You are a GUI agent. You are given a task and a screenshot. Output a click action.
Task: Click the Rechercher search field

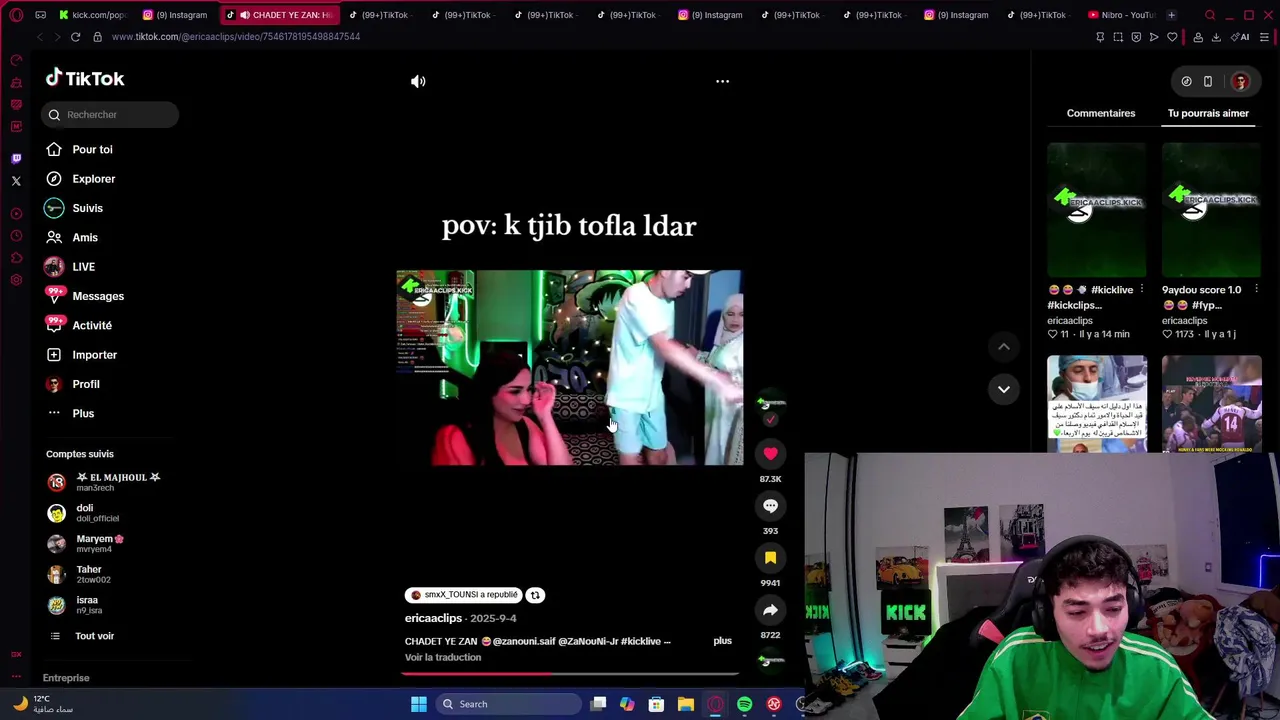pos(110,114)
